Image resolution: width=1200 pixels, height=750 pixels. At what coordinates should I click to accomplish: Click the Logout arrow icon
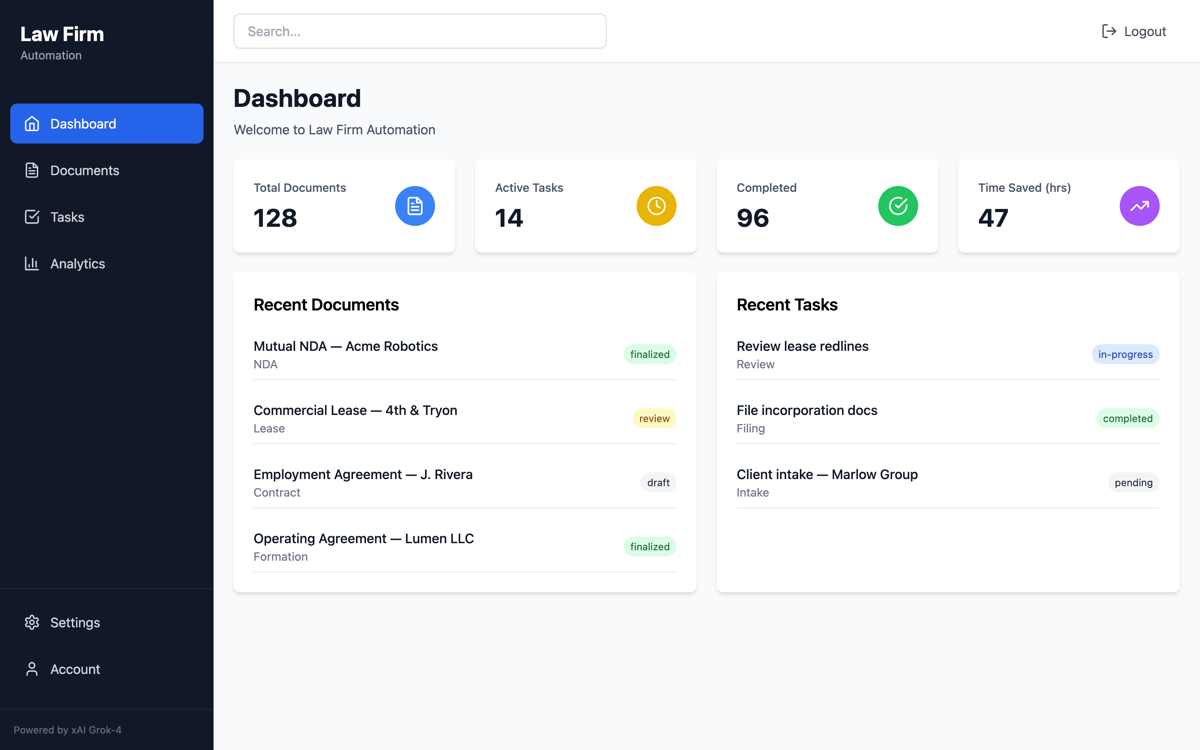(x=1109, y=31)
